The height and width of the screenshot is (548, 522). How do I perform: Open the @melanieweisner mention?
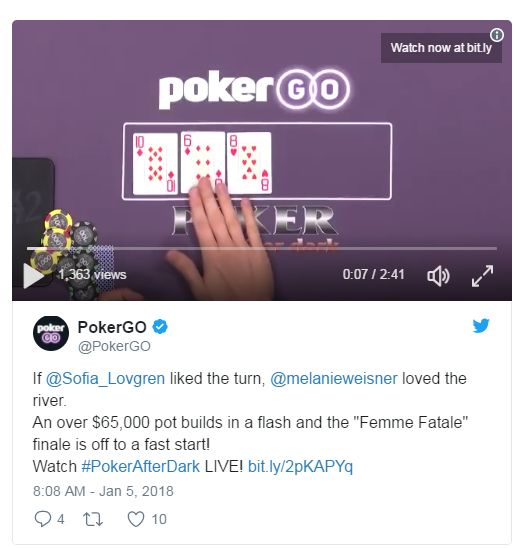click(x=334, y=378)
